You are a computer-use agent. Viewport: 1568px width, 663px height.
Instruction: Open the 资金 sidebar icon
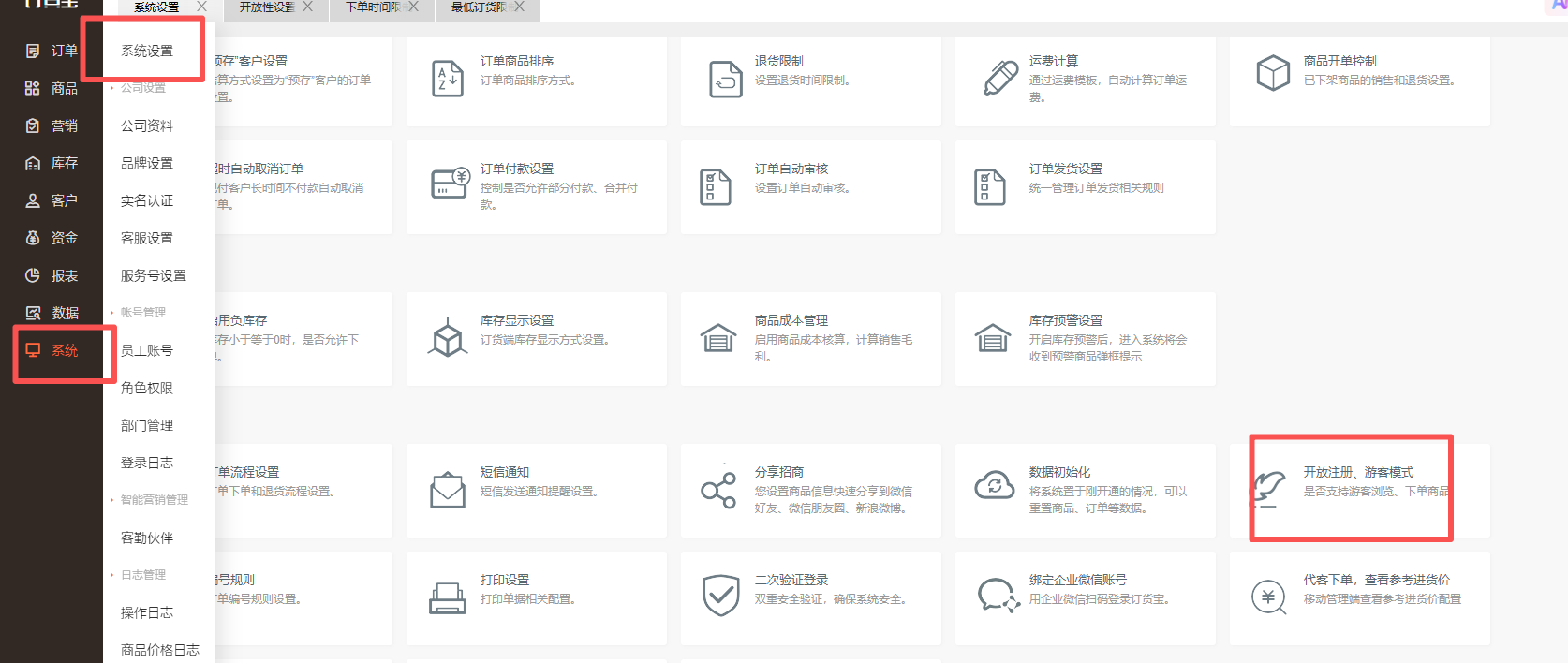33,238
